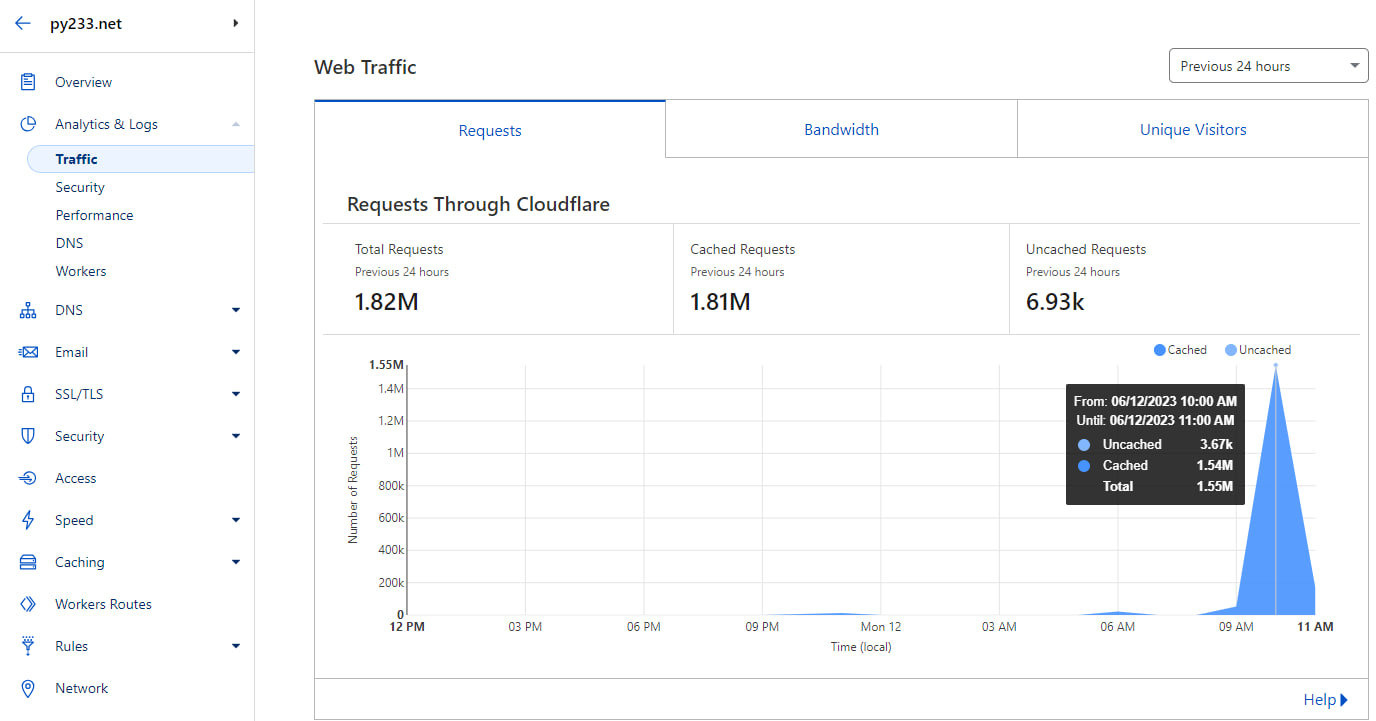1376x721 pixels.
Task: Click the SSL/TLS padlock icon
Action: [x=28, y=394]
